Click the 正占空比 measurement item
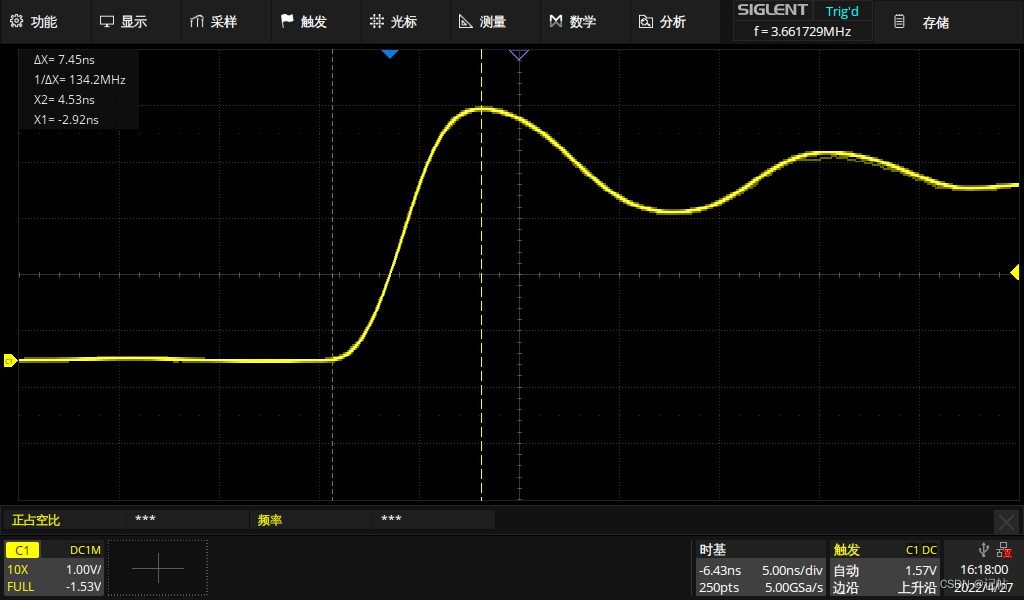Screen dimensions: 1024x600 click(x=36, y=520)
